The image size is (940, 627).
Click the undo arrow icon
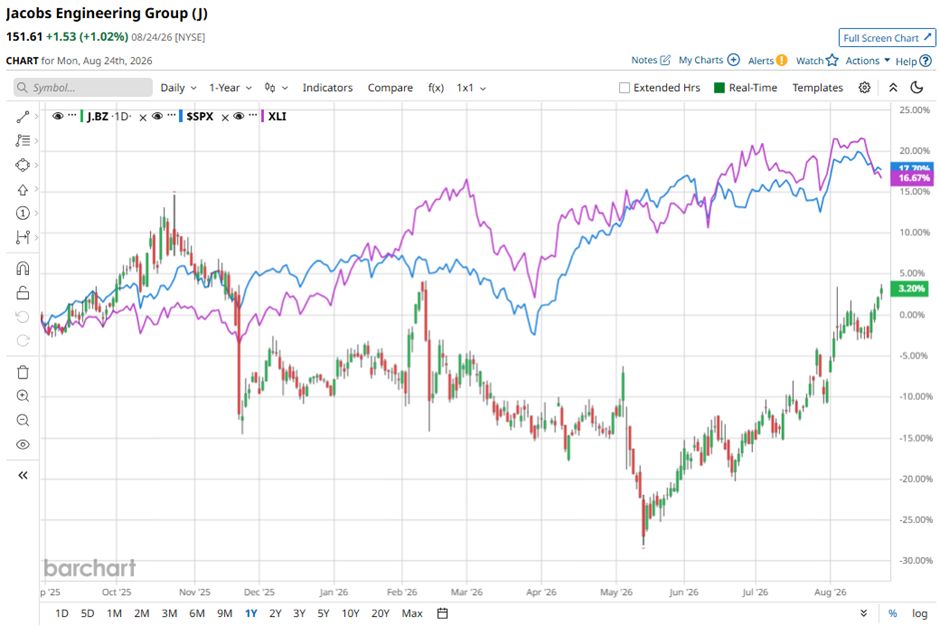(23, 316)
